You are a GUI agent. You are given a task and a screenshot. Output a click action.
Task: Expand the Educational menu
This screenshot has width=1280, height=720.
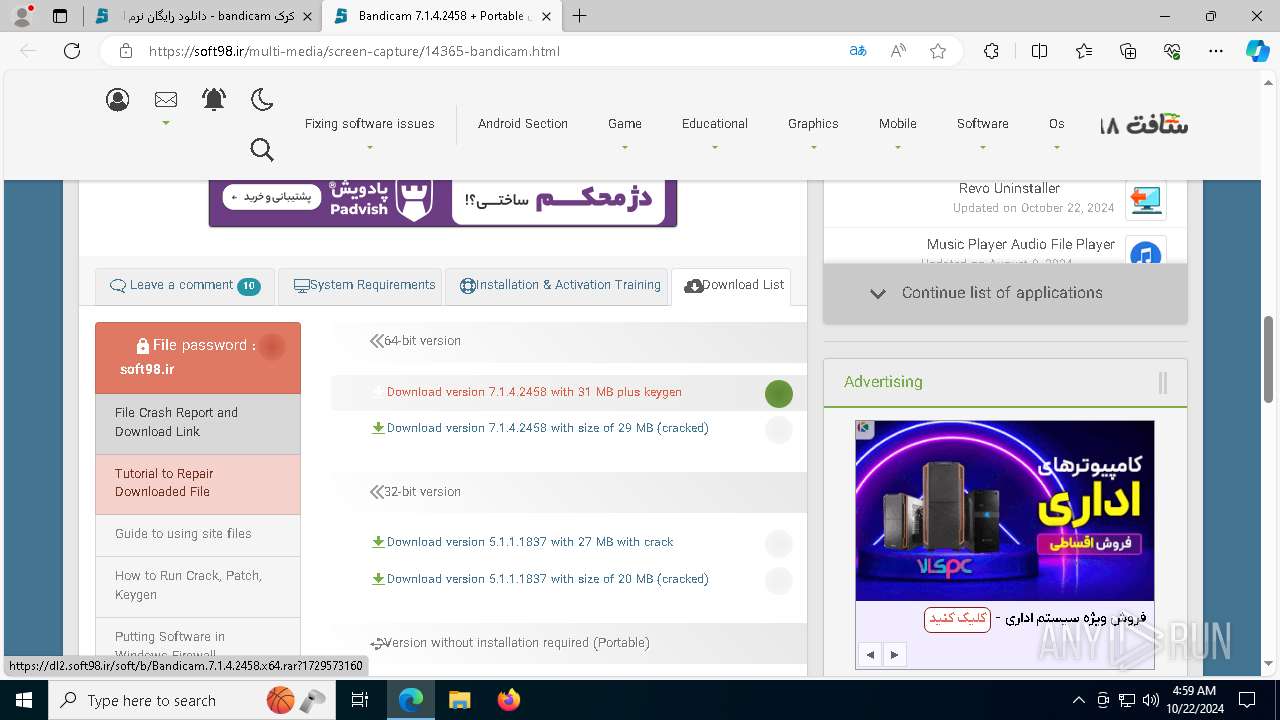[715, 124]
